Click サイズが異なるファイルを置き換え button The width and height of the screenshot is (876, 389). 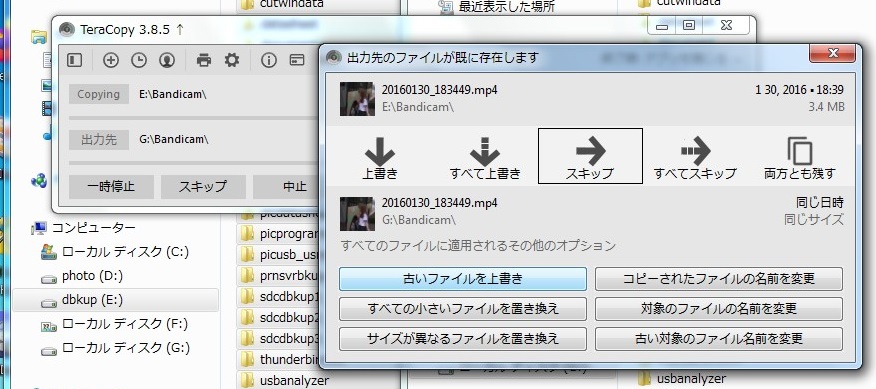463,338
